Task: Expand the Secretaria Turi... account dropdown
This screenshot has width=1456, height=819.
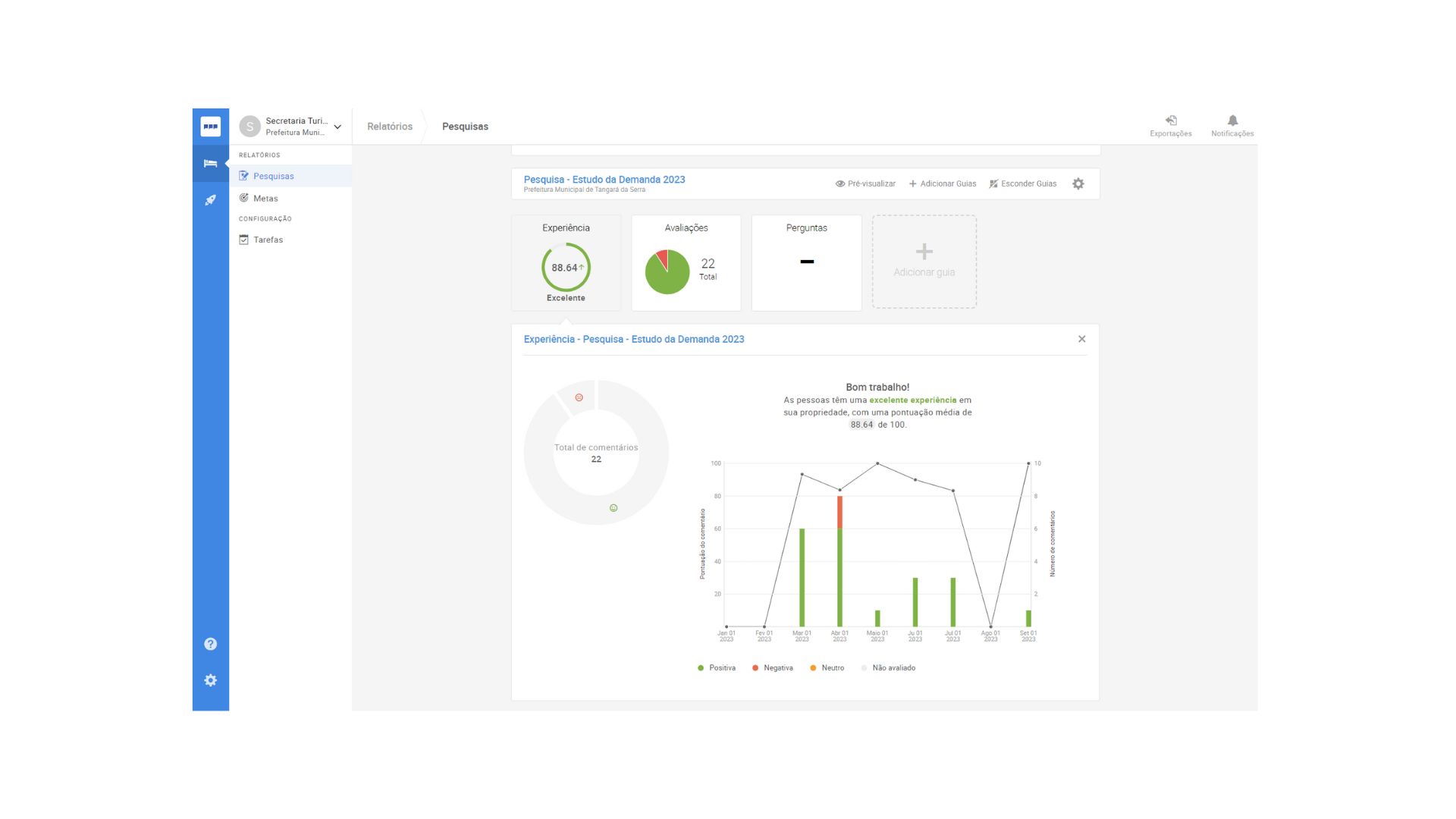Action: (x=337, y=127)
